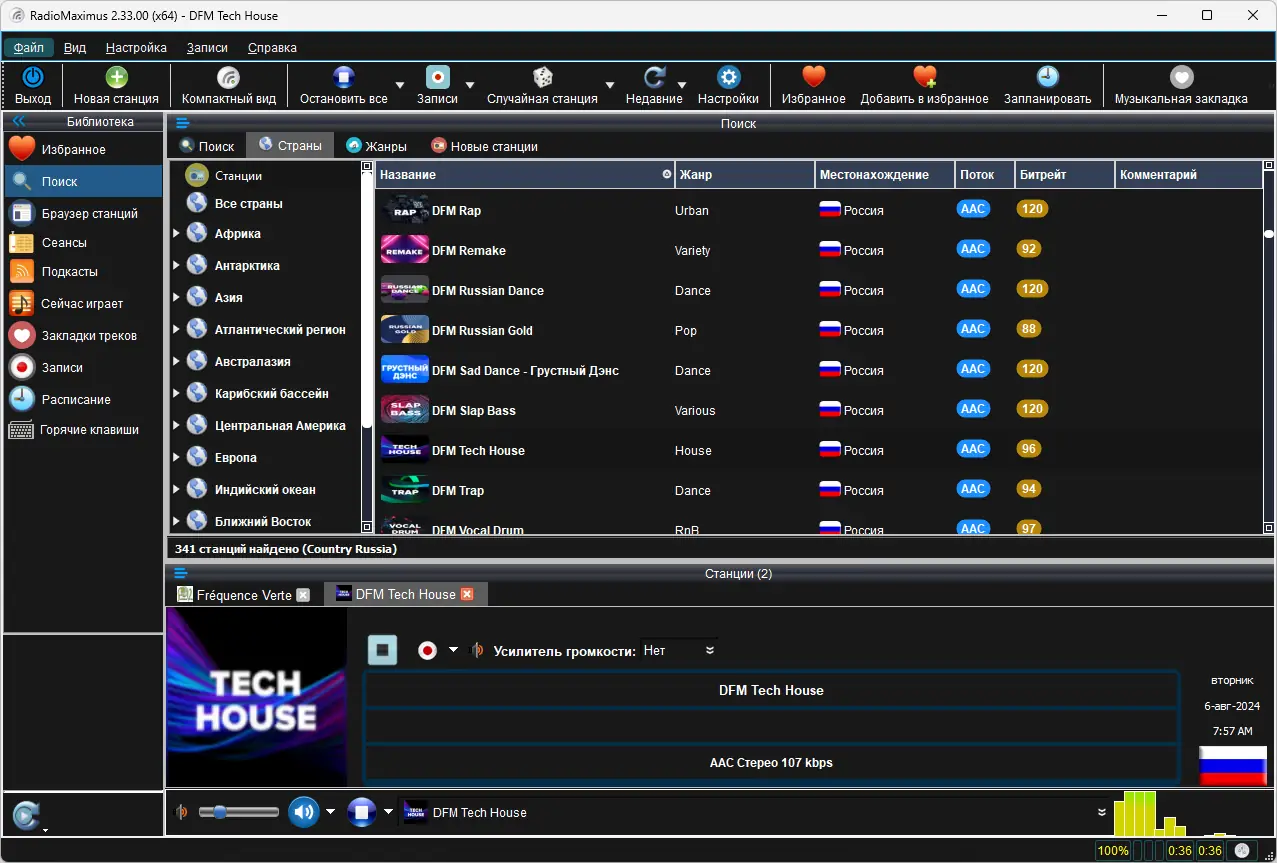Click Остановить все in the toolbar
Screen dimensions: 1277x863
click(343, 85)
